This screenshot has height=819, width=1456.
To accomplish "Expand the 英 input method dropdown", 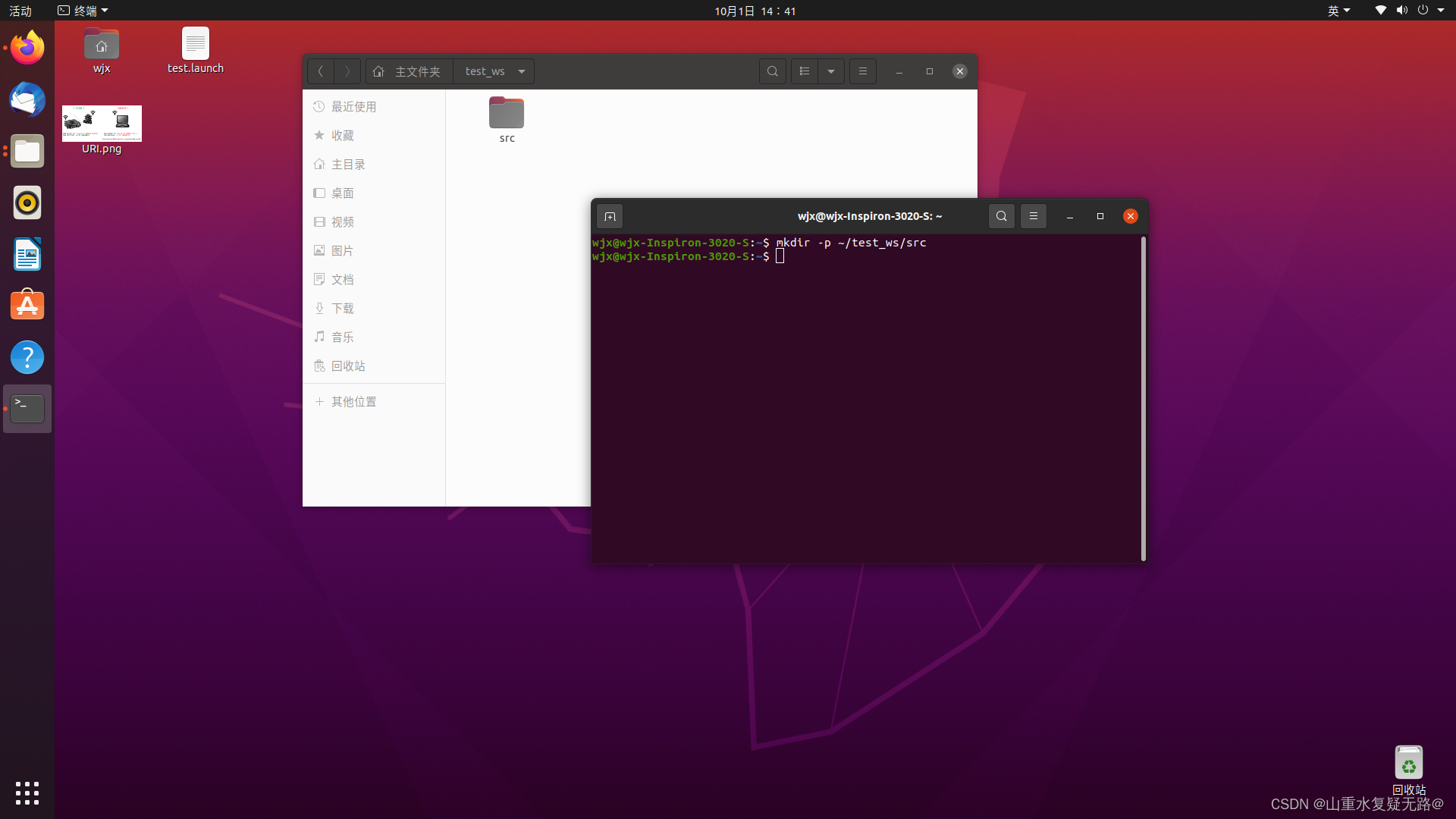I will point(1338,11).
